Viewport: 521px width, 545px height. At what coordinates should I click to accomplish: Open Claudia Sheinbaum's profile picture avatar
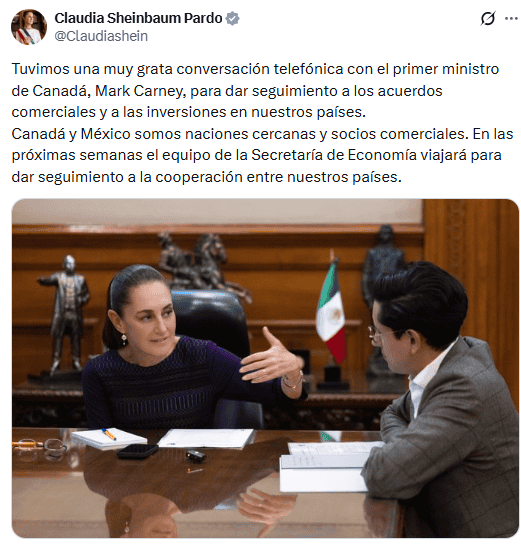click(29, 27)
